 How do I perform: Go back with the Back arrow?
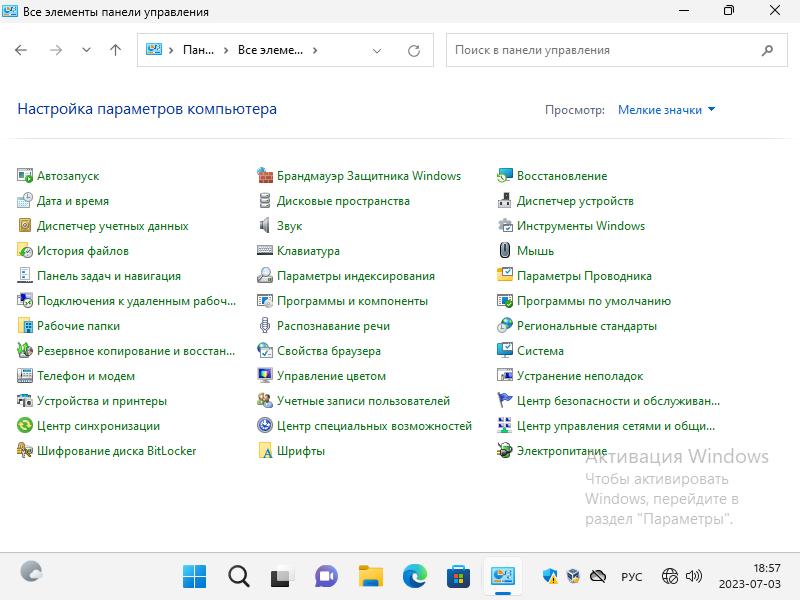tap(21, 50)
